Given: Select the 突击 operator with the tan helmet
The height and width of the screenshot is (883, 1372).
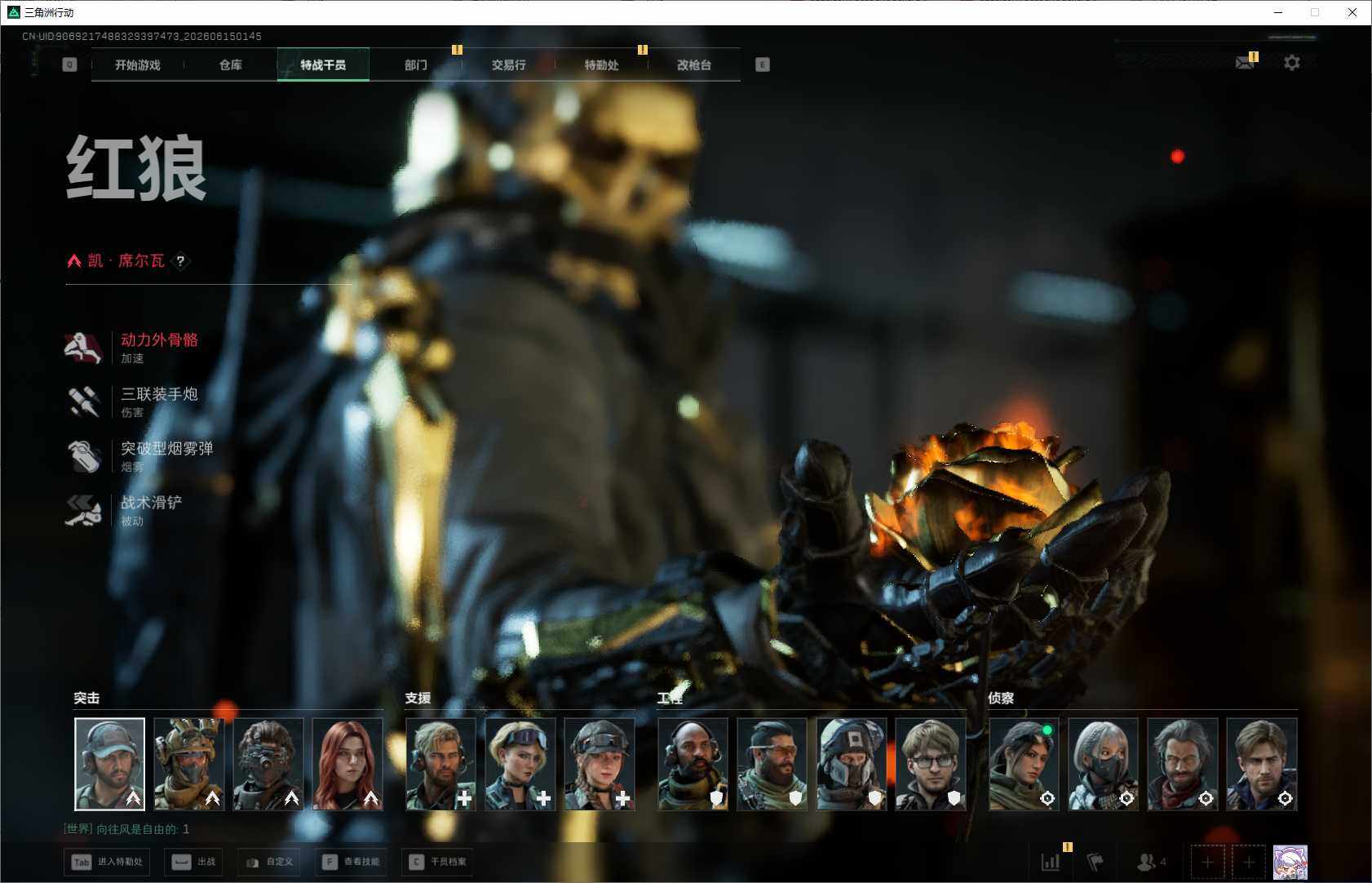Looking at the screenshot, I should [188, 764].
